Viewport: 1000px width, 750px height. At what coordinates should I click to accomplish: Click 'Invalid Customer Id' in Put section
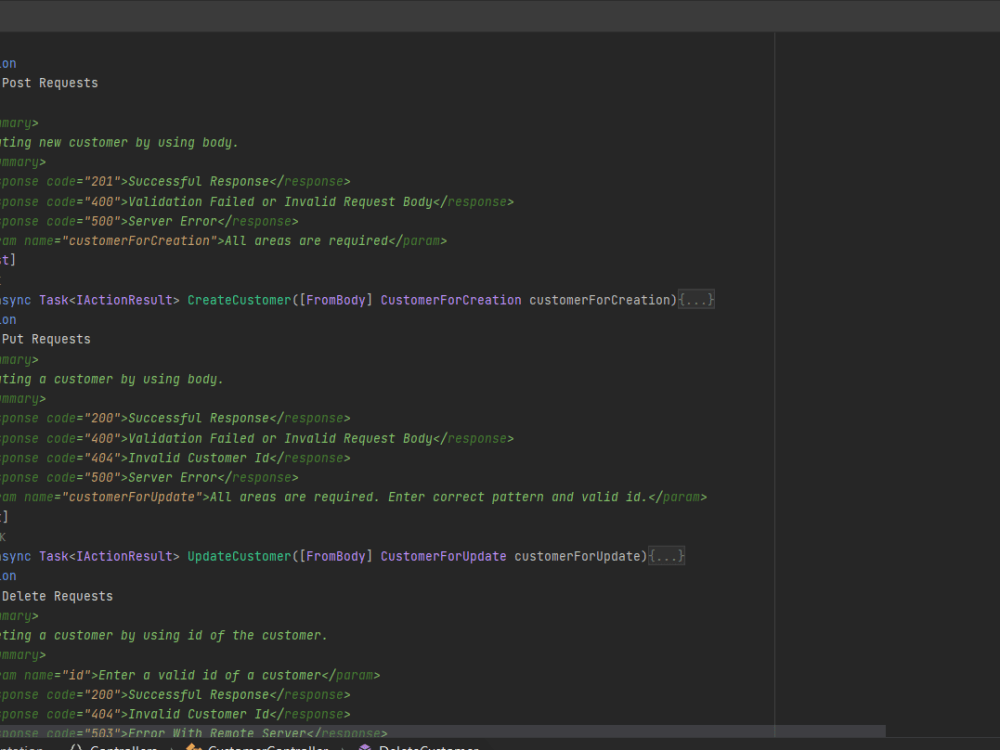tap(198, 458)
